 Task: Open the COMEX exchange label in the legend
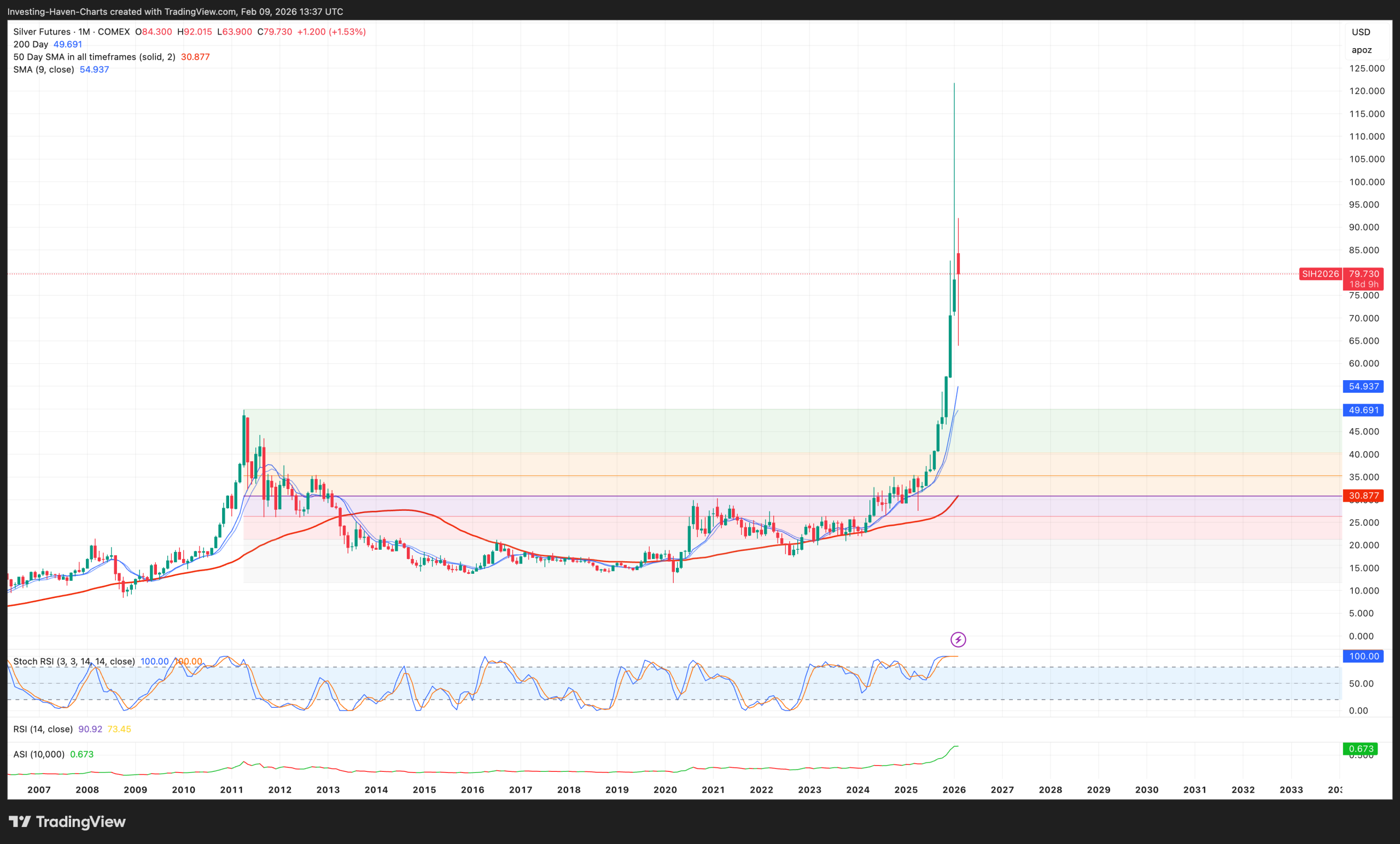113,32
